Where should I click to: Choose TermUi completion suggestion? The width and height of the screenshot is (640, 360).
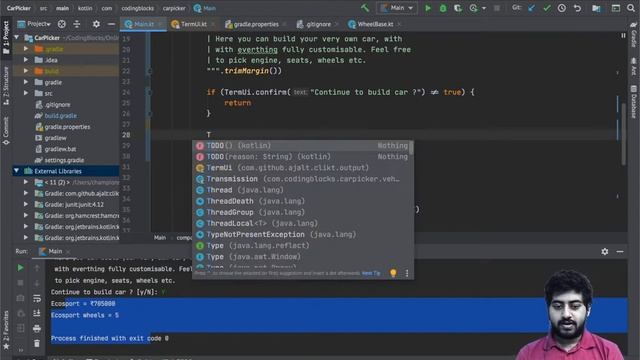301,168
